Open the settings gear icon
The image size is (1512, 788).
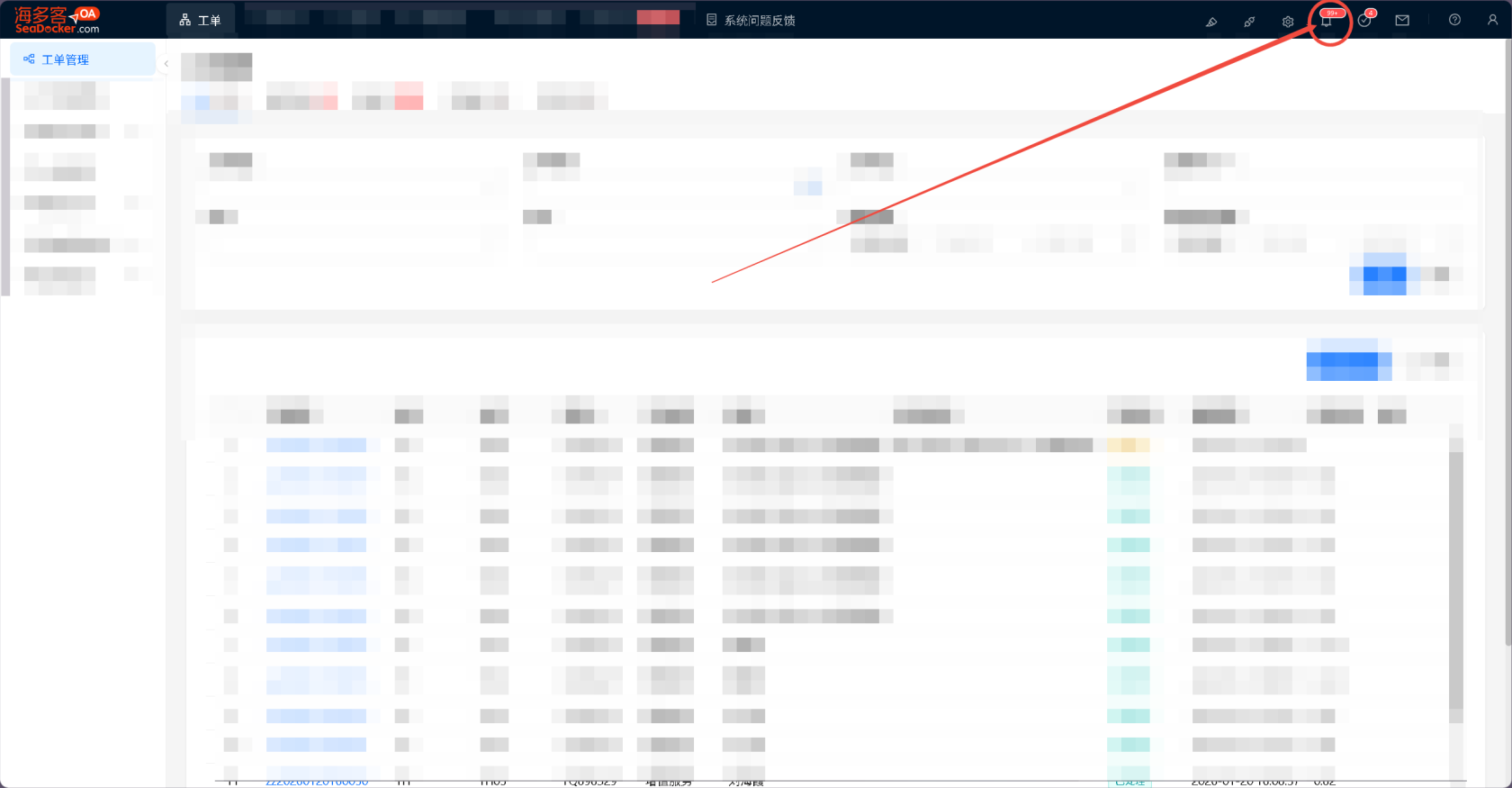(1288, 22)
